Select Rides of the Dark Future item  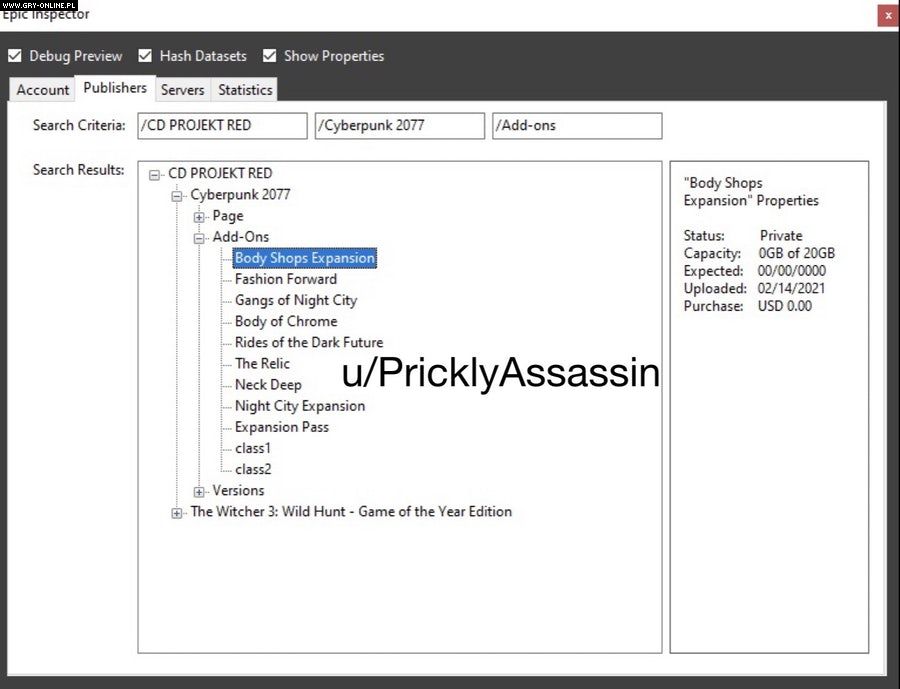pyautogui.click(x=308, y=342)
